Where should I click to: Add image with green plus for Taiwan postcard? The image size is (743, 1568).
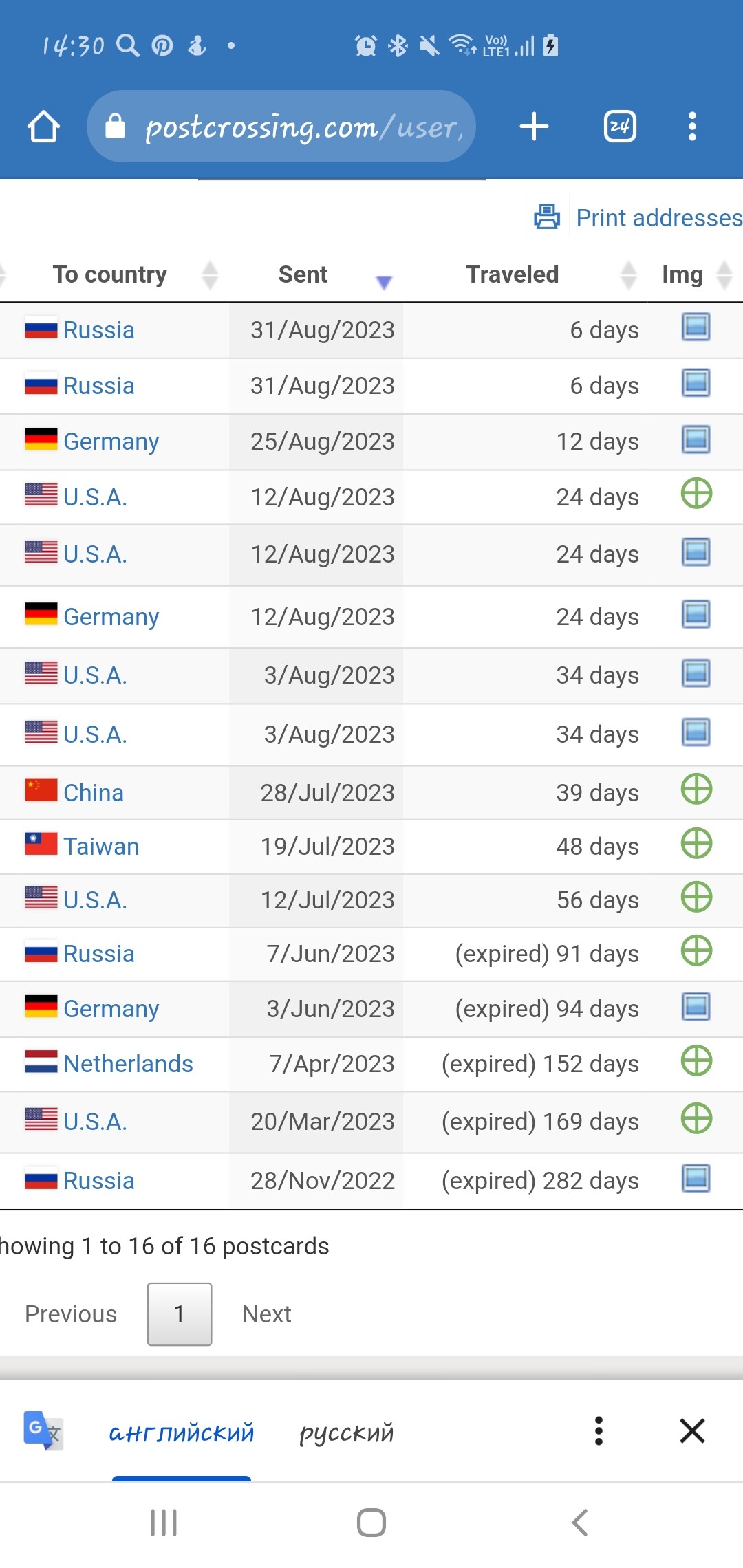click(x=696, y=844)
